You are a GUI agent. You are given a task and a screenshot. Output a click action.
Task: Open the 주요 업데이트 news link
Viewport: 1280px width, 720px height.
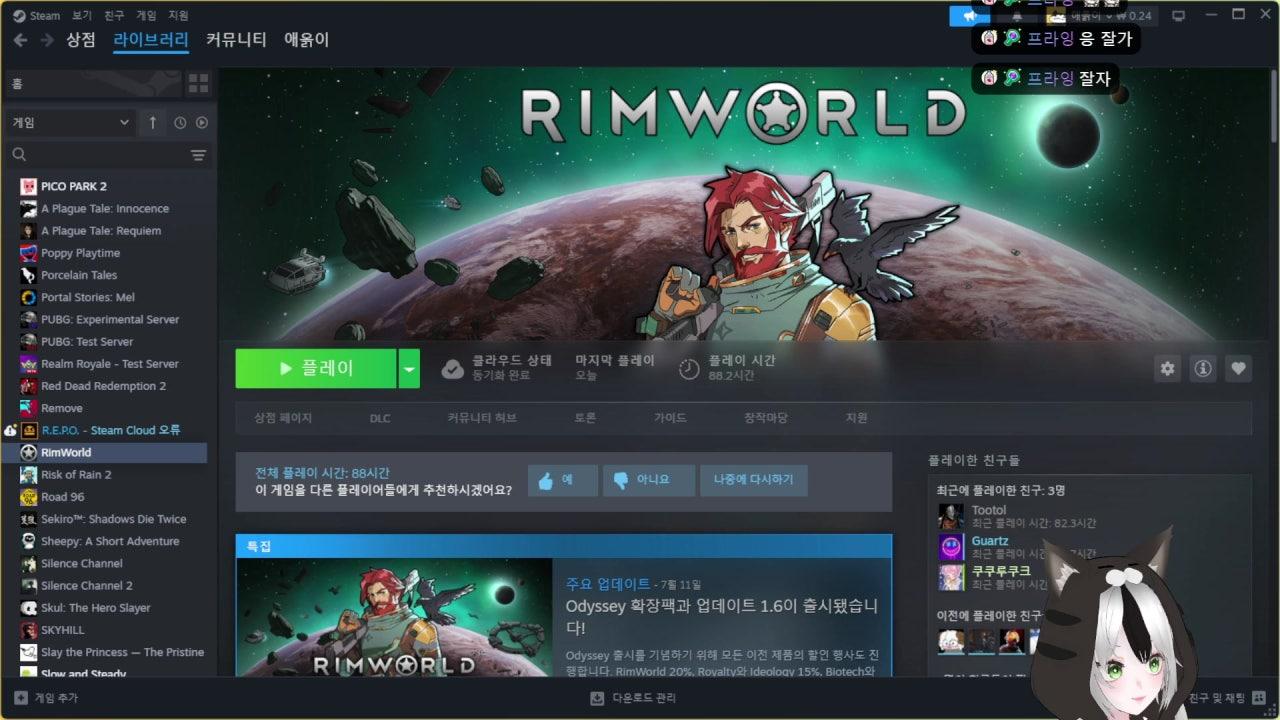tap(608, 584)
